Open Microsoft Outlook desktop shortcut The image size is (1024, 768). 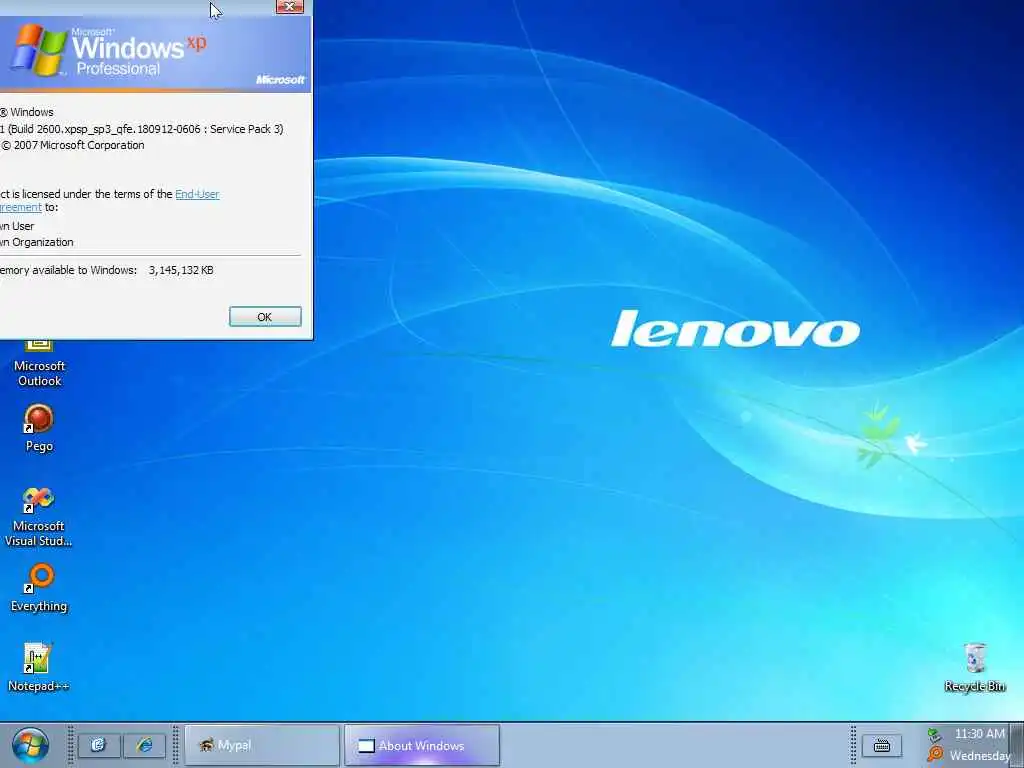pos(39,364)
